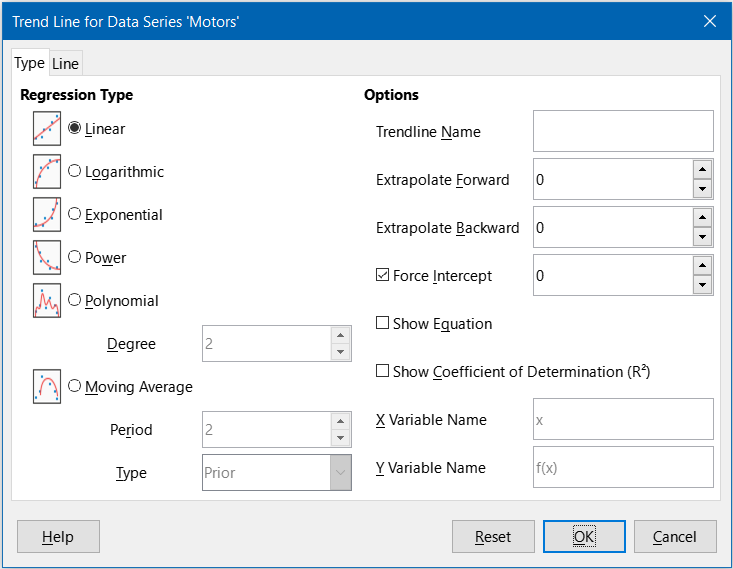Click the Power regression curve icon

[x=47, y=258]
